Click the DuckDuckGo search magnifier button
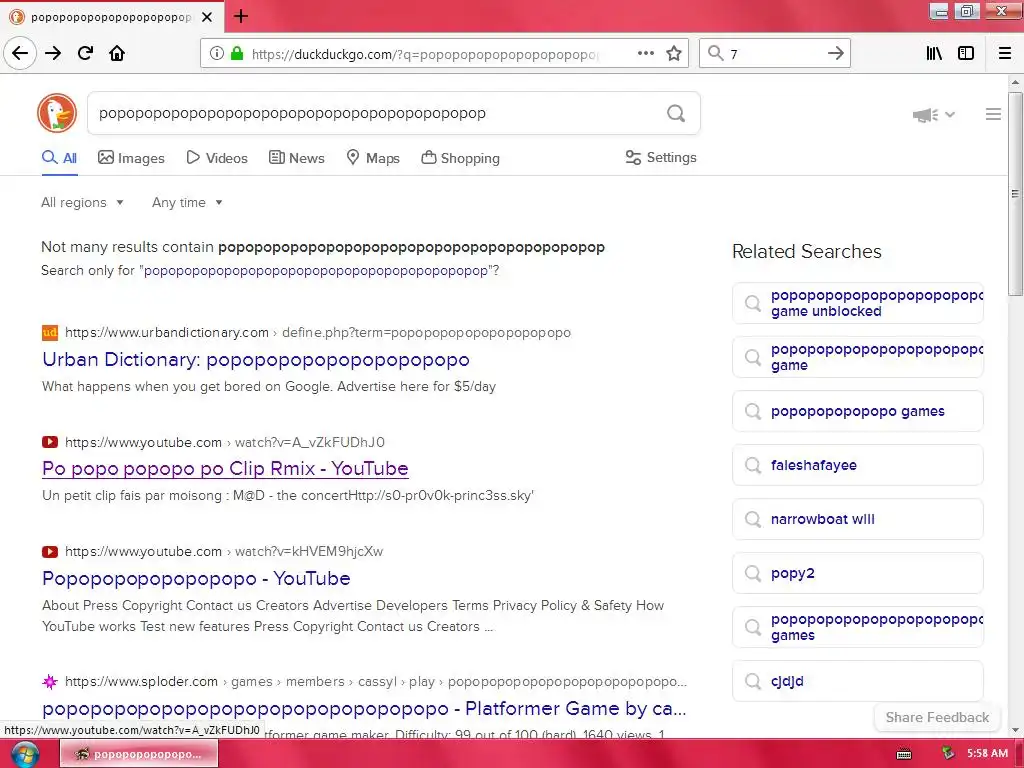Image resolution: width=1024 pixels, height=768 pixels. [676, 114]
